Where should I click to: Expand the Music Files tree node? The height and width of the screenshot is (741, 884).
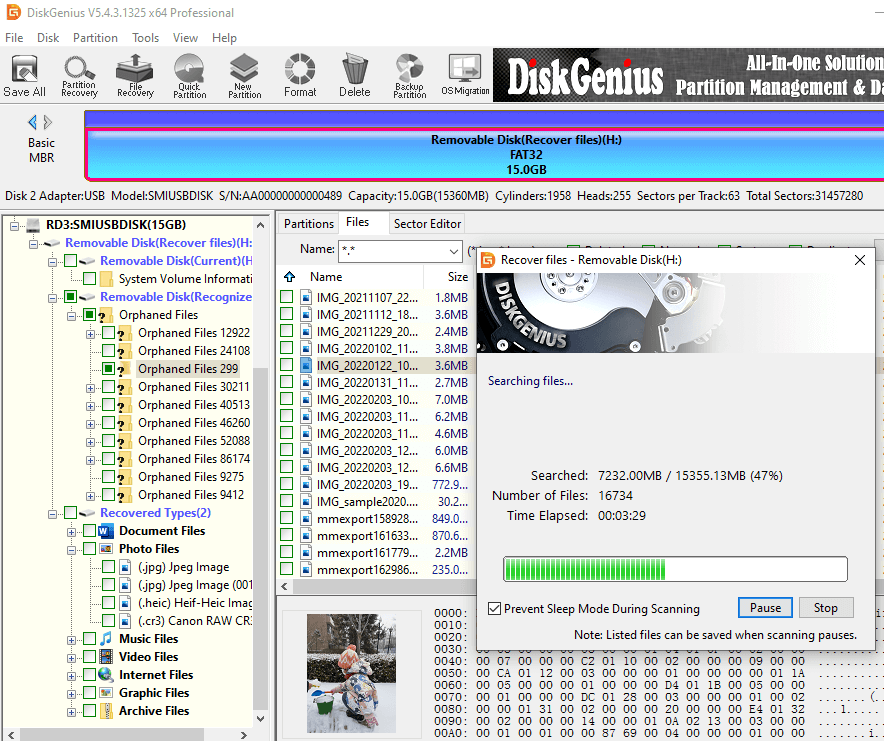pos(72,639)
